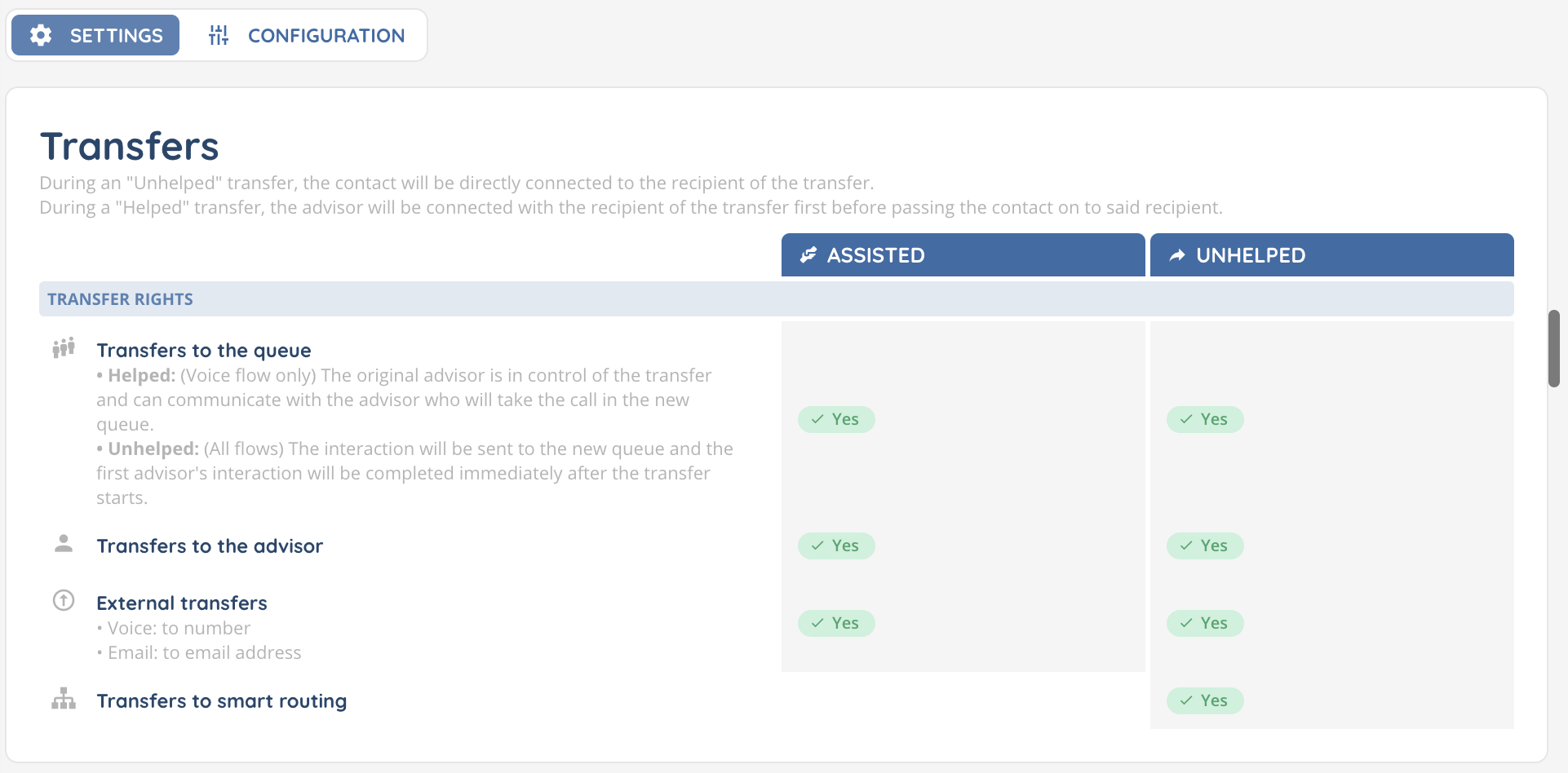Viewport: 1568px width, 773px height.
Task: Switch to the Configuration tab
Action: (307, 35)
